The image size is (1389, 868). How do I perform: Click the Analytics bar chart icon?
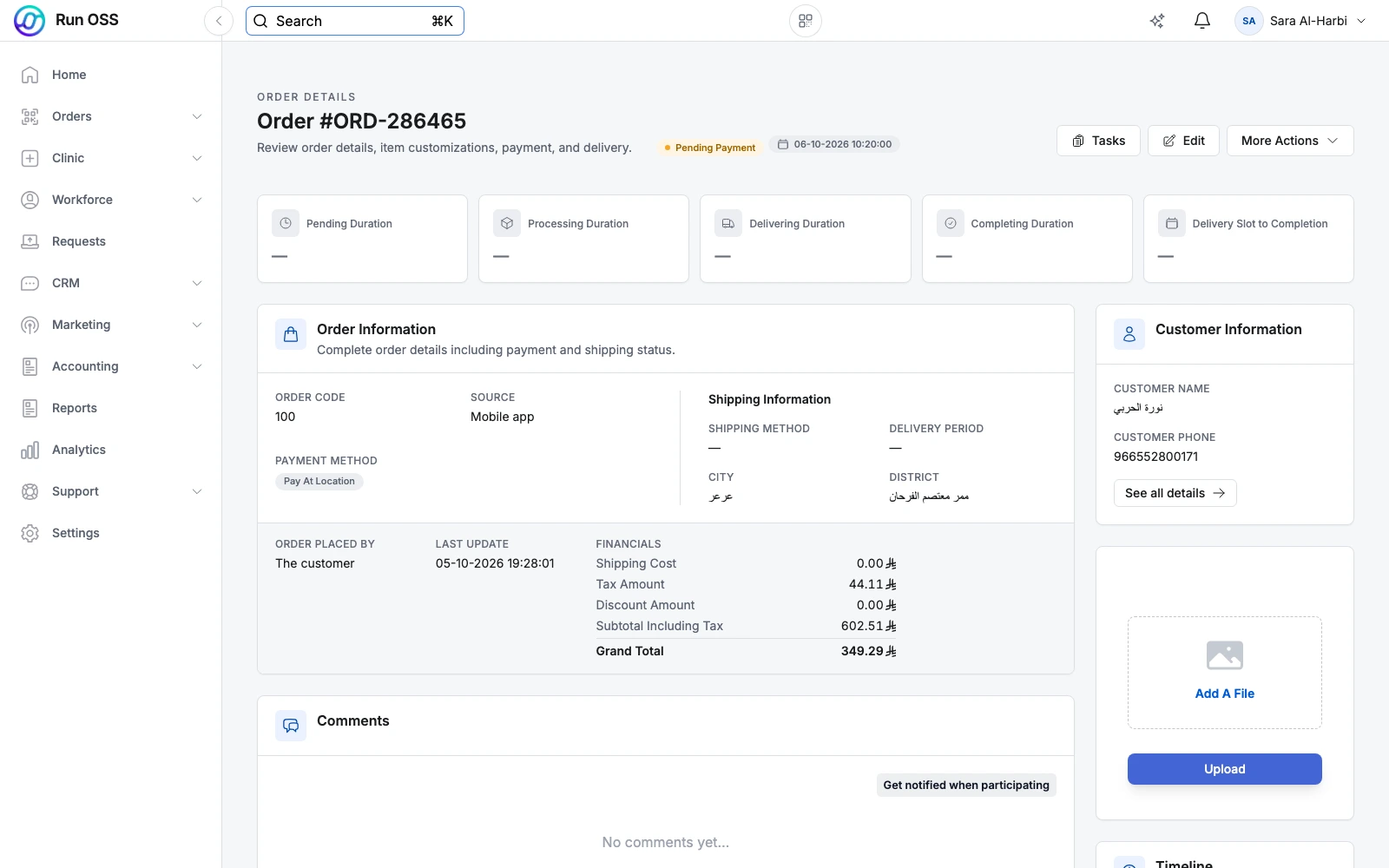(30, 450)
